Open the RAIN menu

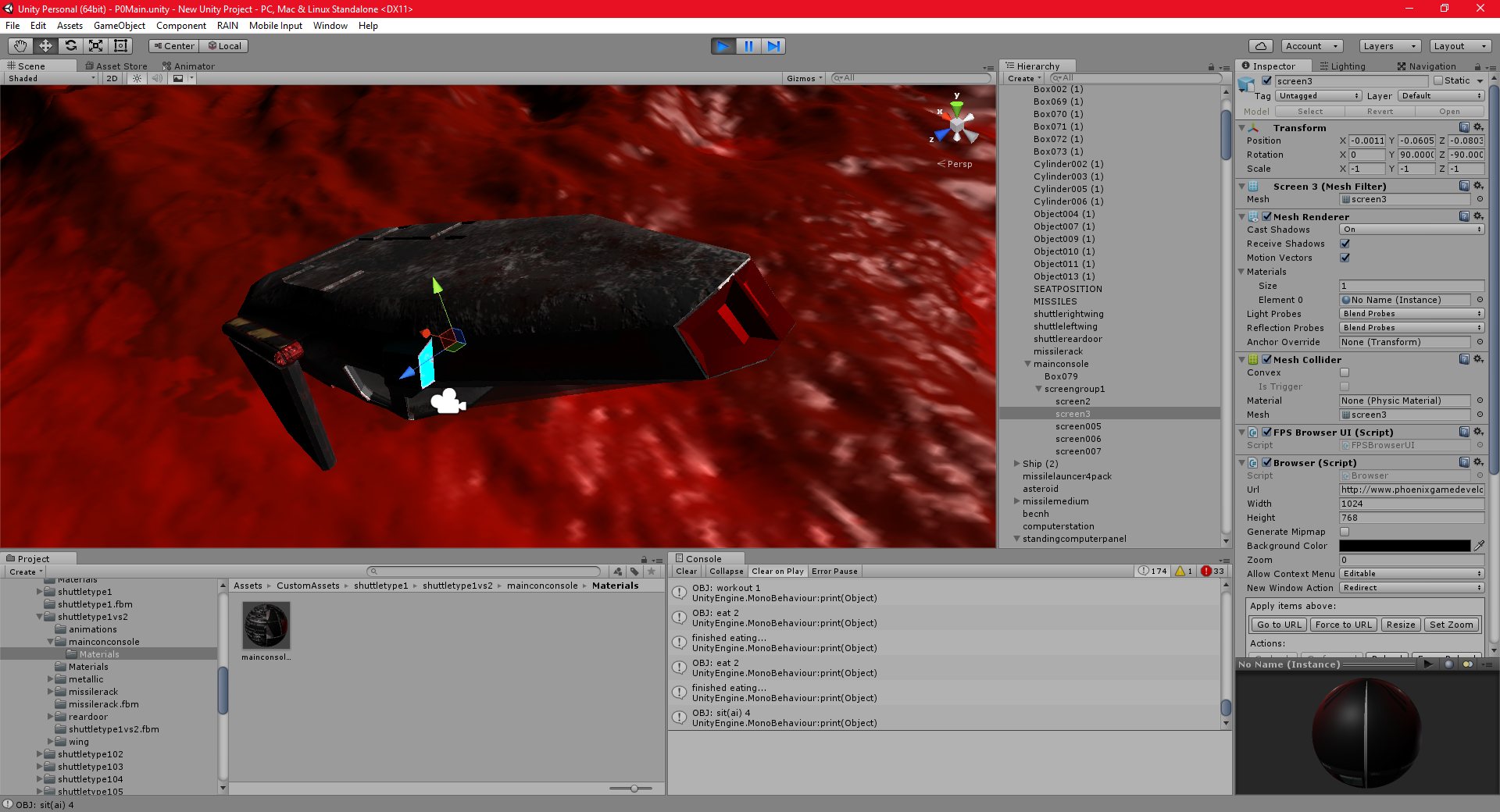(x=227, y=26)
